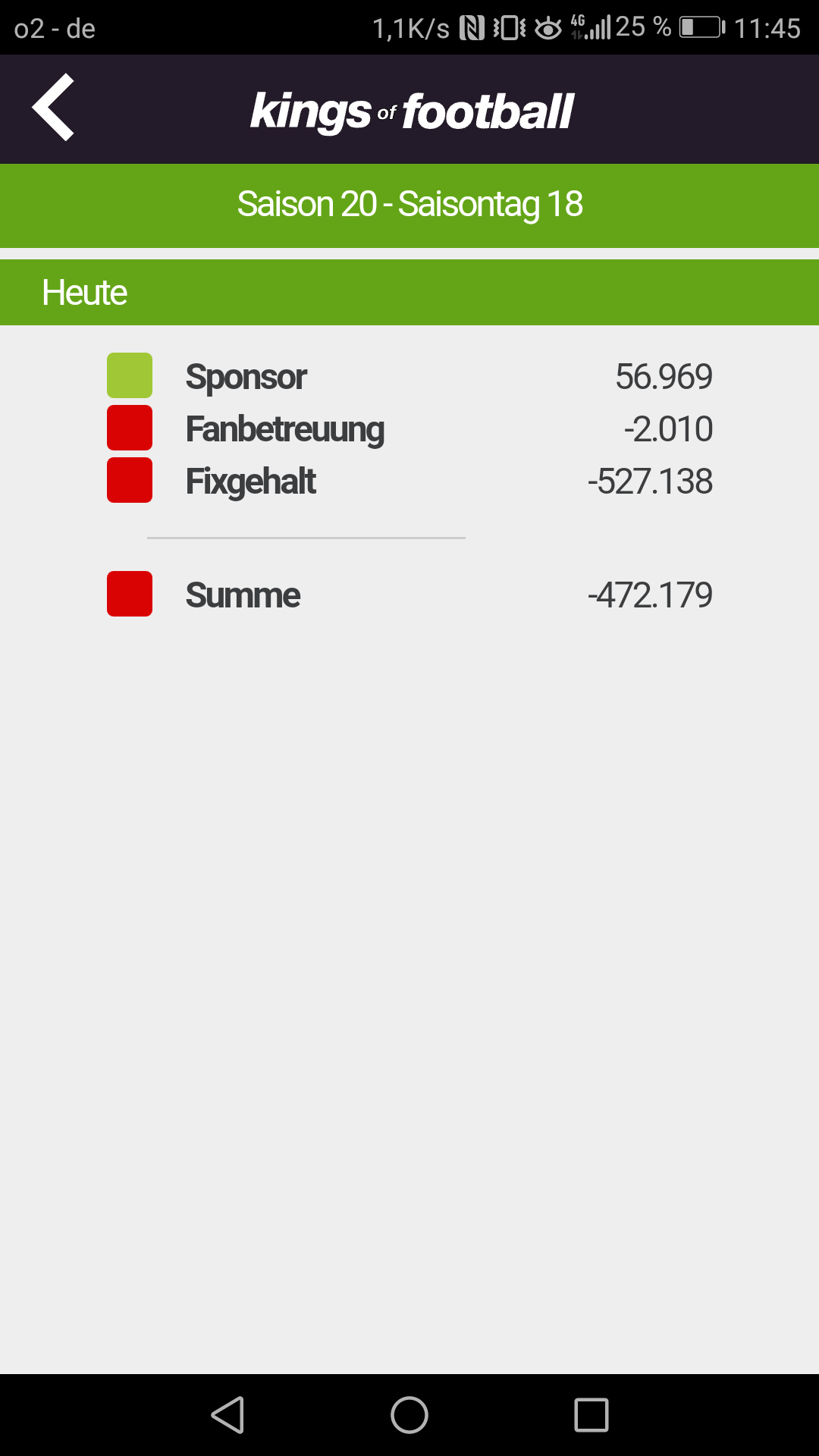Select the red Summe color square

[x=130, y=594]
